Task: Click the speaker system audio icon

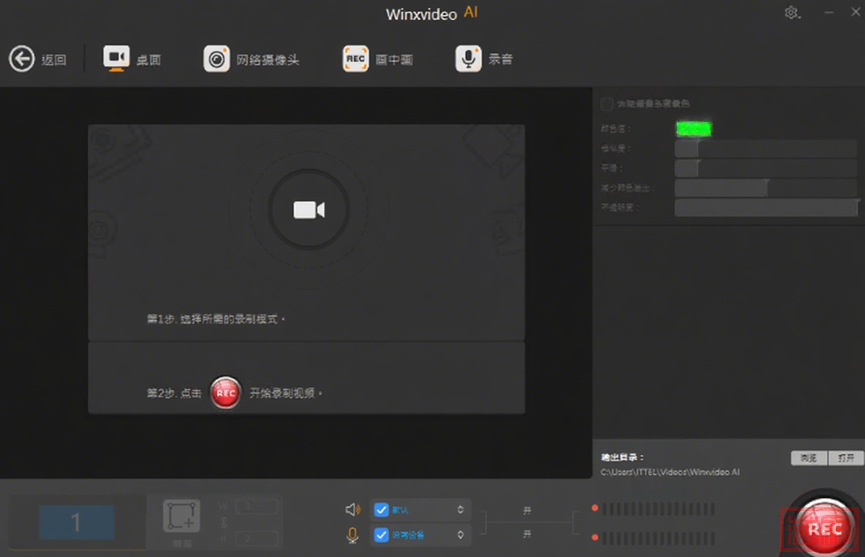Action: [x=353, y=509]
